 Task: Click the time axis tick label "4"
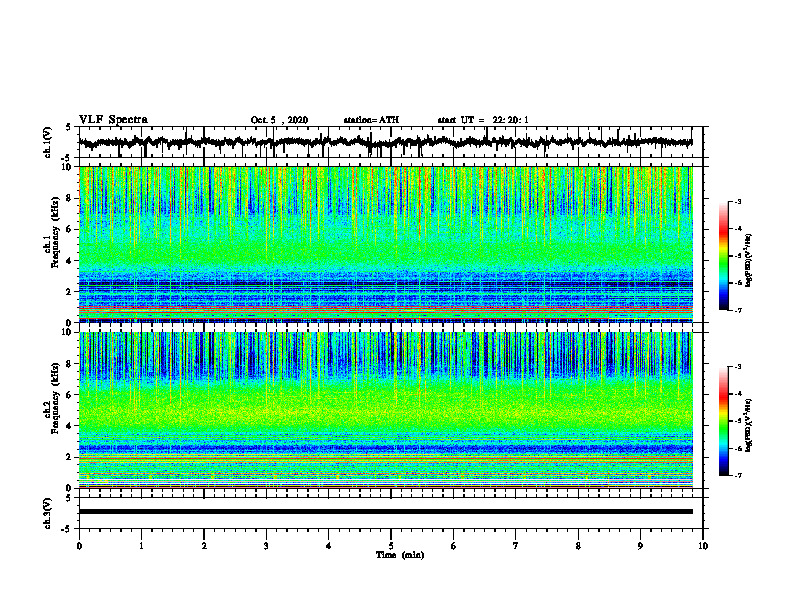point(329,546)
